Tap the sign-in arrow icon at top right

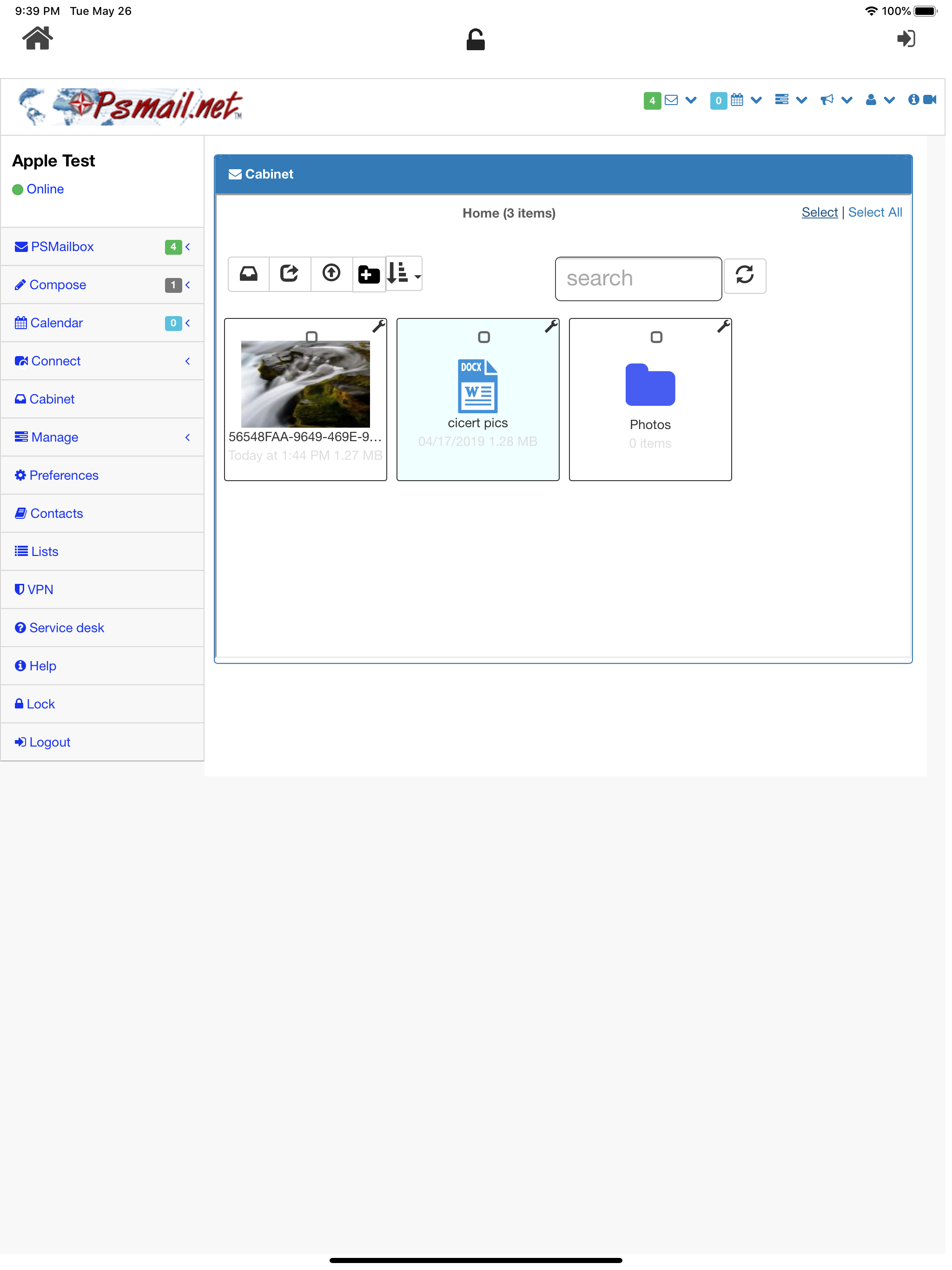point(906,39)
